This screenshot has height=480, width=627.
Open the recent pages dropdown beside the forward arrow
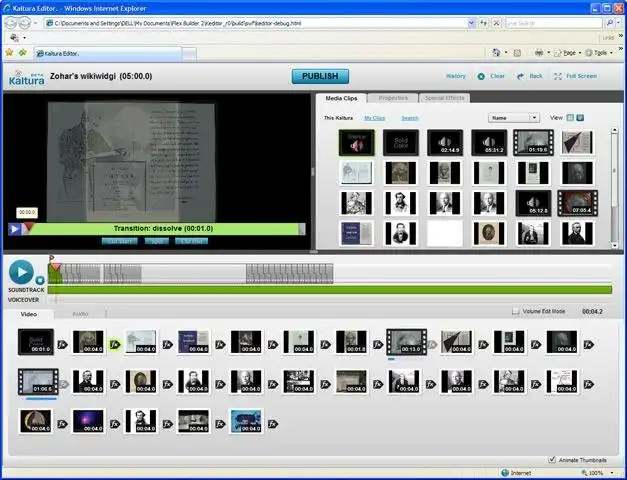point(36,23)
